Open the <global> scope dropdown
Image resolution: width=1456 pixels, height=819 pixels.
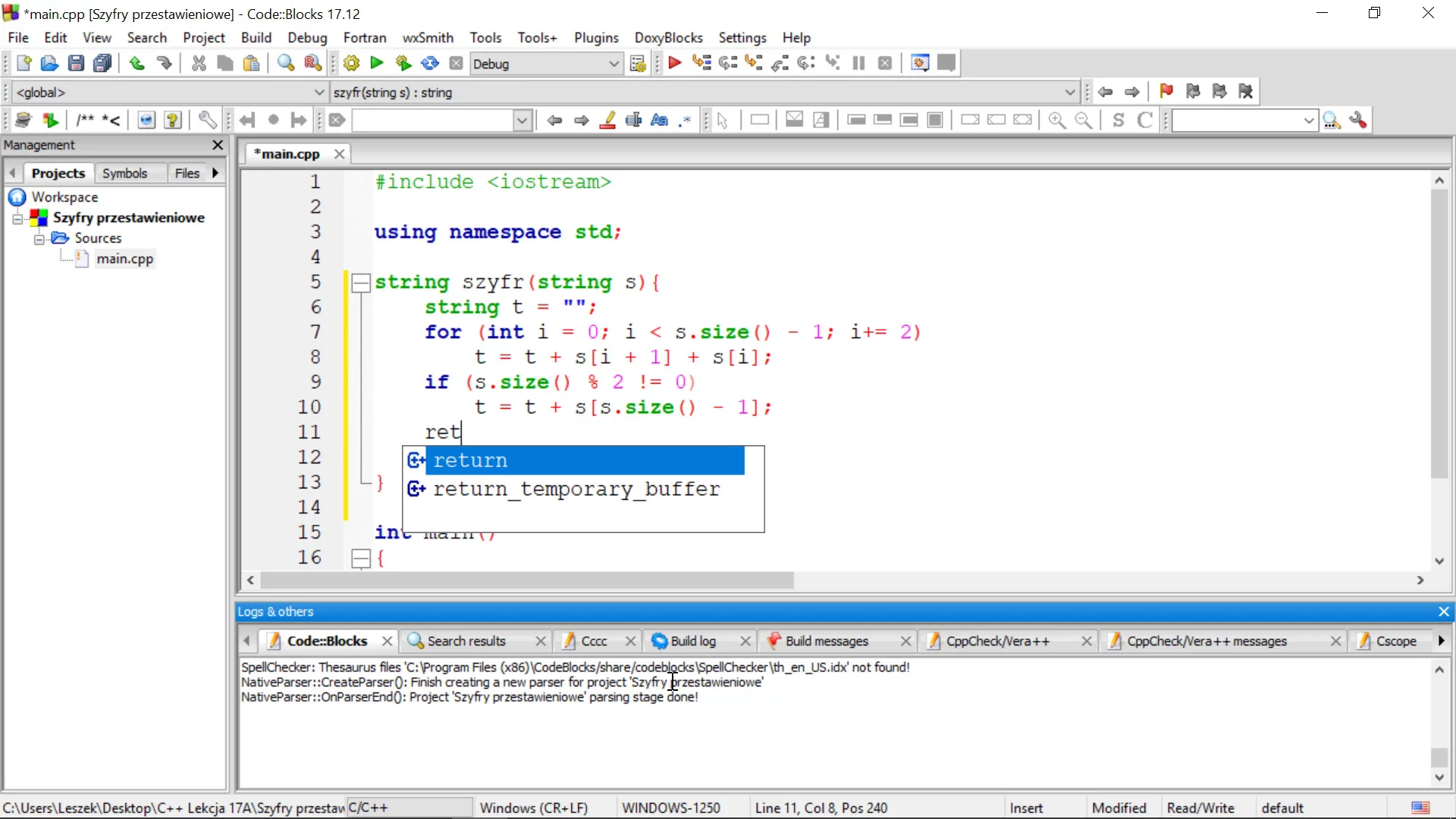pos(318,93)
